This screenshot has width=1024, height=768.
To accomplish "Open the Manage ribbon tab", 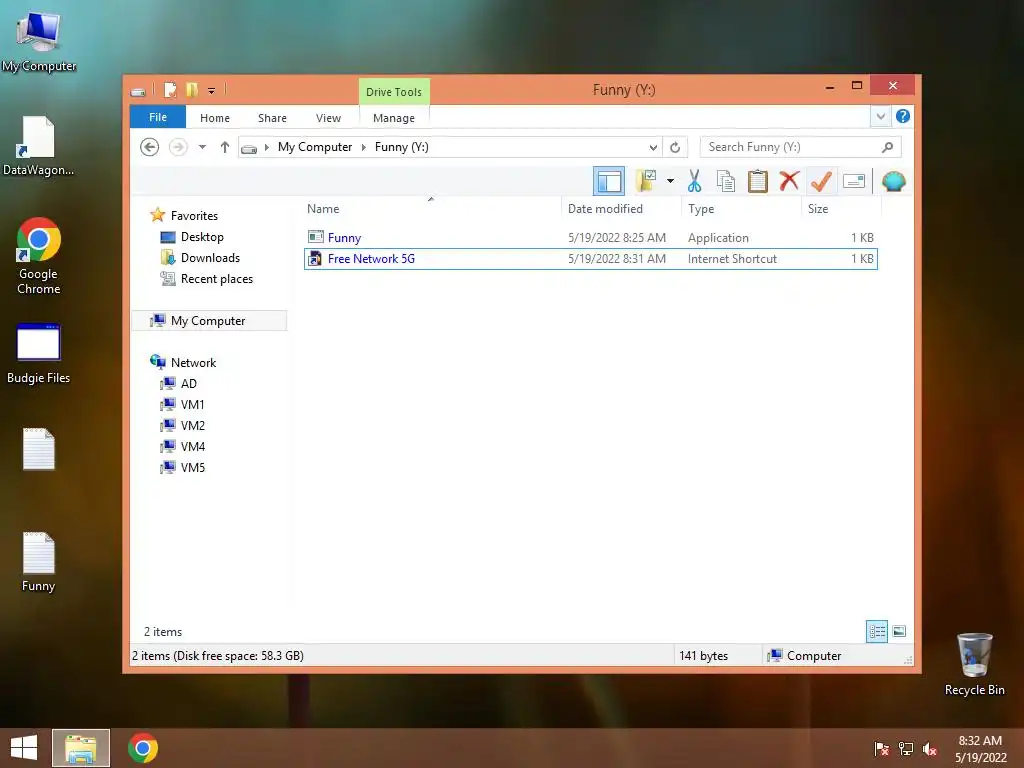I will click(x=394, y=118).
